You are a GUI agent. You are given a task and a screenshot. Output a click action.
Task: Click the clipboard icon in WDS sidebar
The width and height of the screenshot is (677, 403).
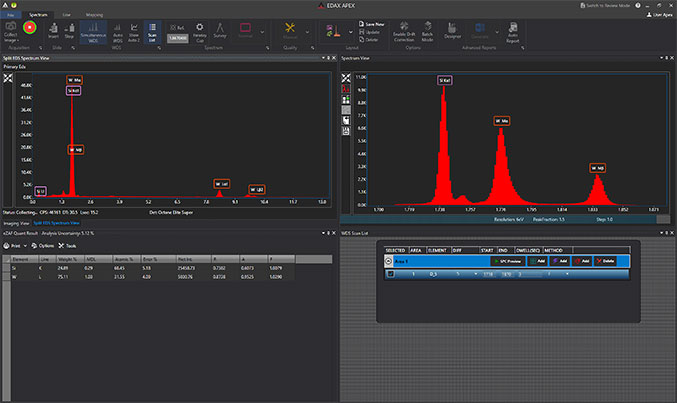coord(346,121)
